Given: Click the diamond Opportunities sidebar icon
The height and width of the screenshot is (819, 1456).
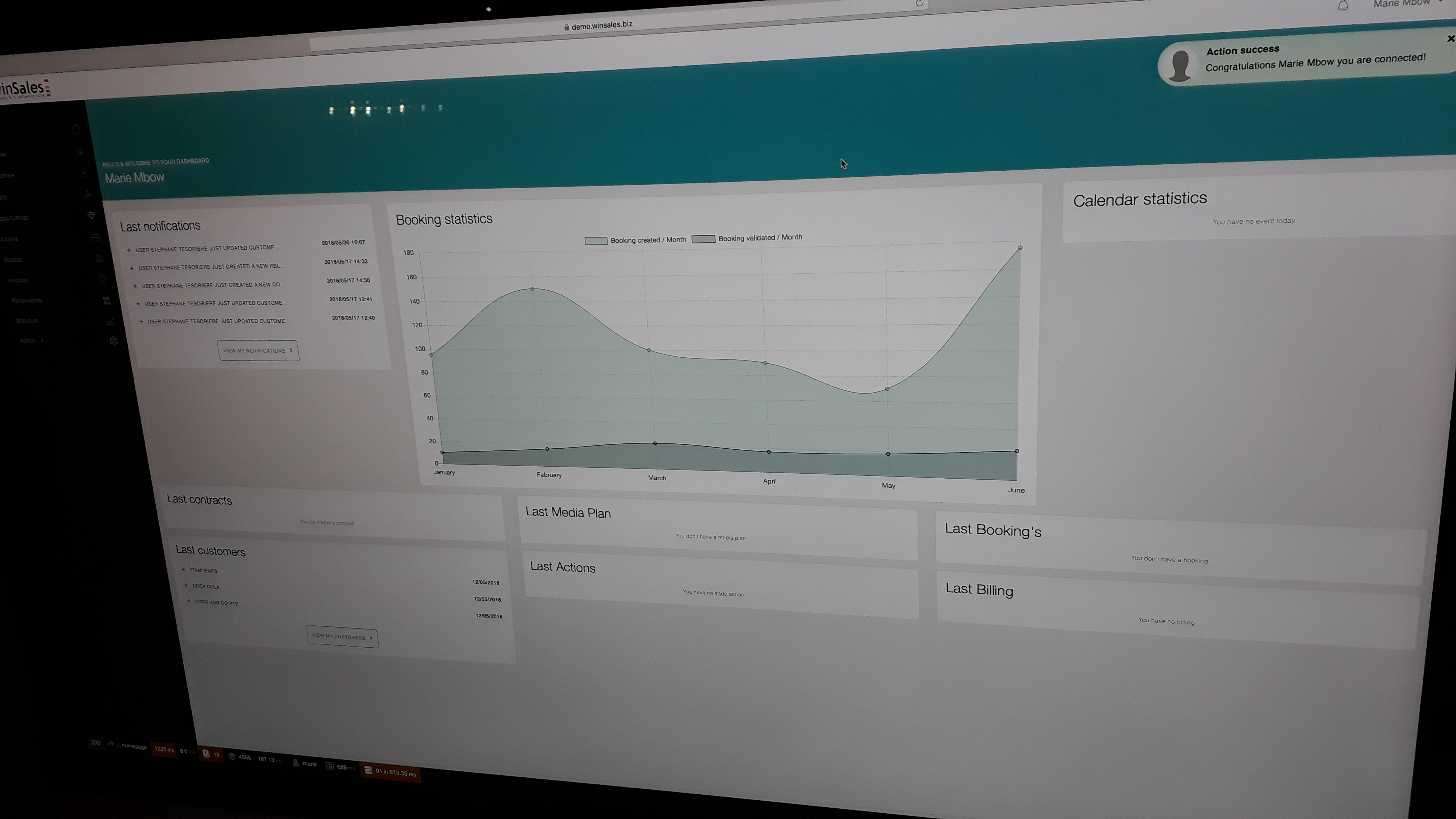Looking at the screenshot, I should point(91,216).
